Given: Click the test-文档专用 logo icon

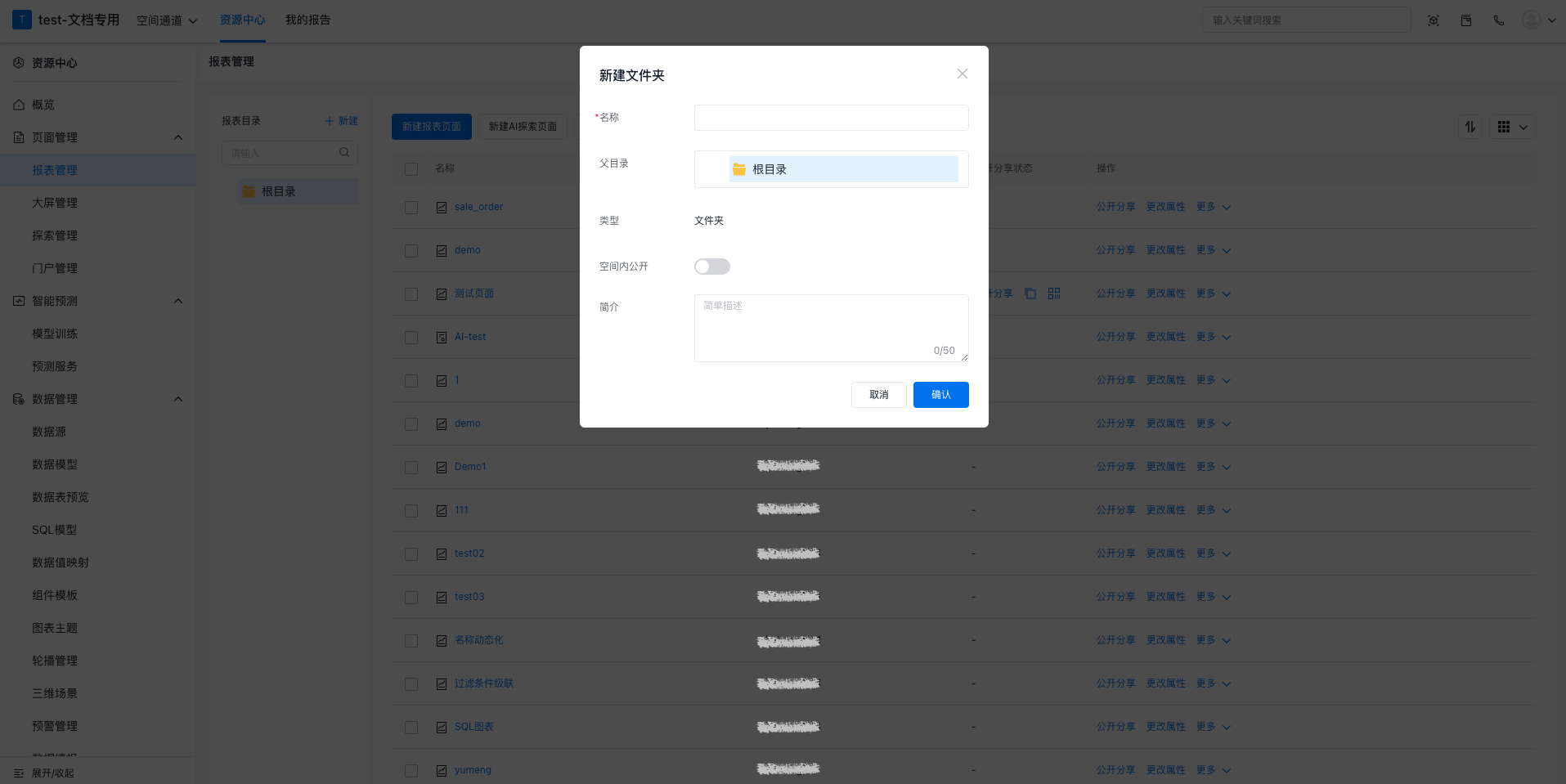Looking at the screenshot, I should [x=22, y=20].
